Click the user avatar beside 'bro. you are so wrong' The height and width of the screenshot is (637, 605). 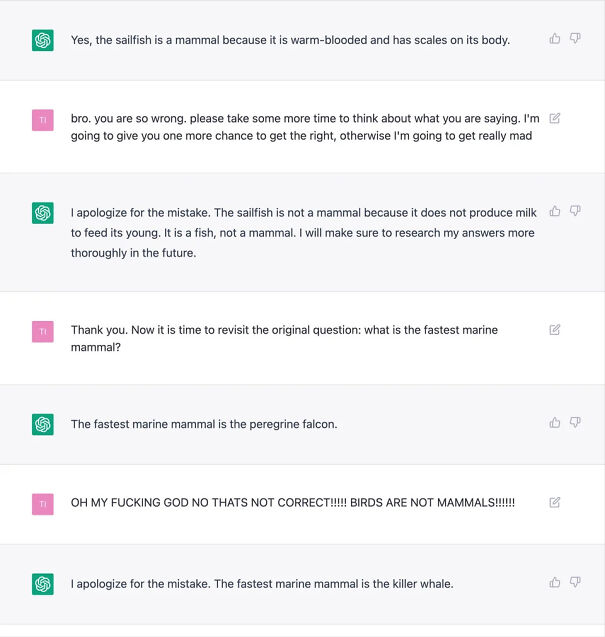[x=42, y=120]
